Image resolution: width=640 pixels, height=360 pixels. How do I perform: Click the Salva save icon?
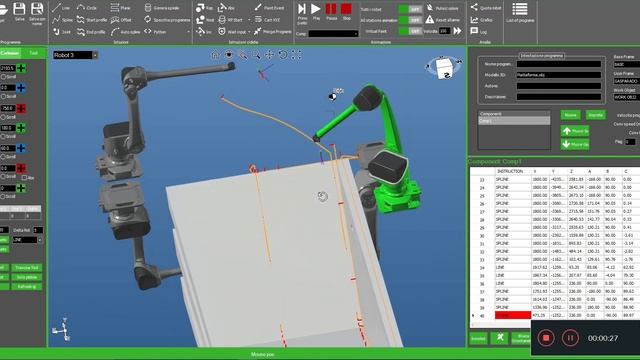pos(19,9)
